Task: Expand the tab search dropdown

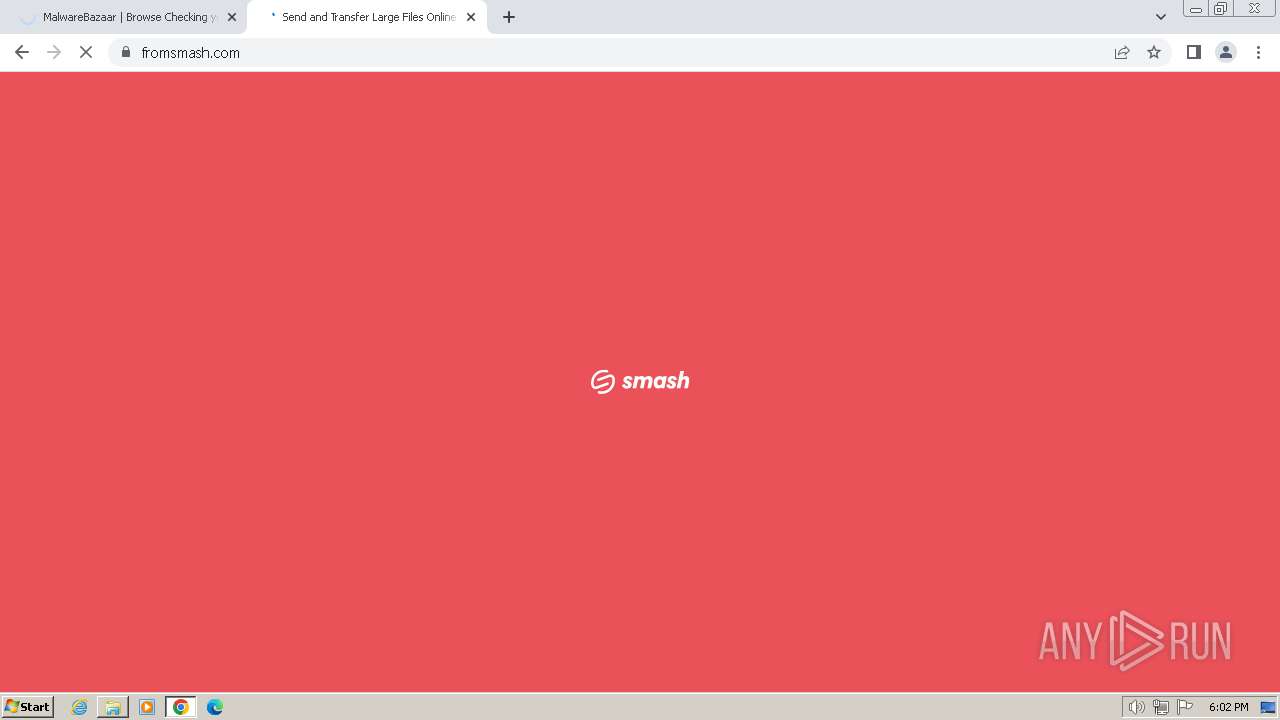Action: tap(1161, 17)
